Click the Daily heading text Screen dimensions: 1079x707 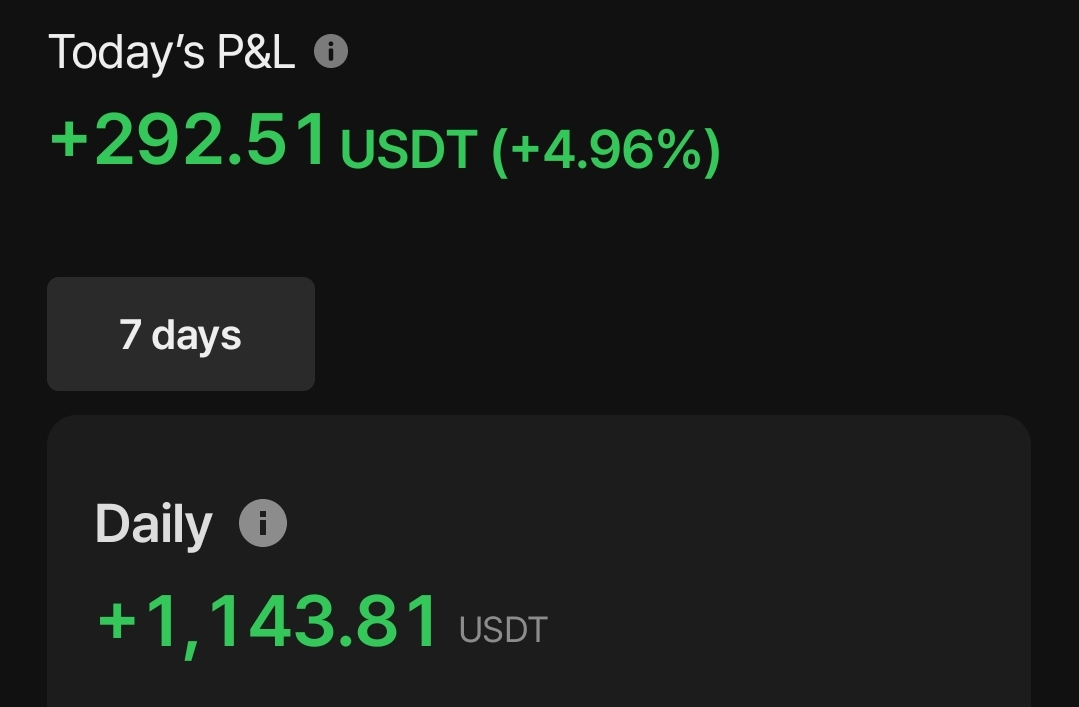(153, 524)
